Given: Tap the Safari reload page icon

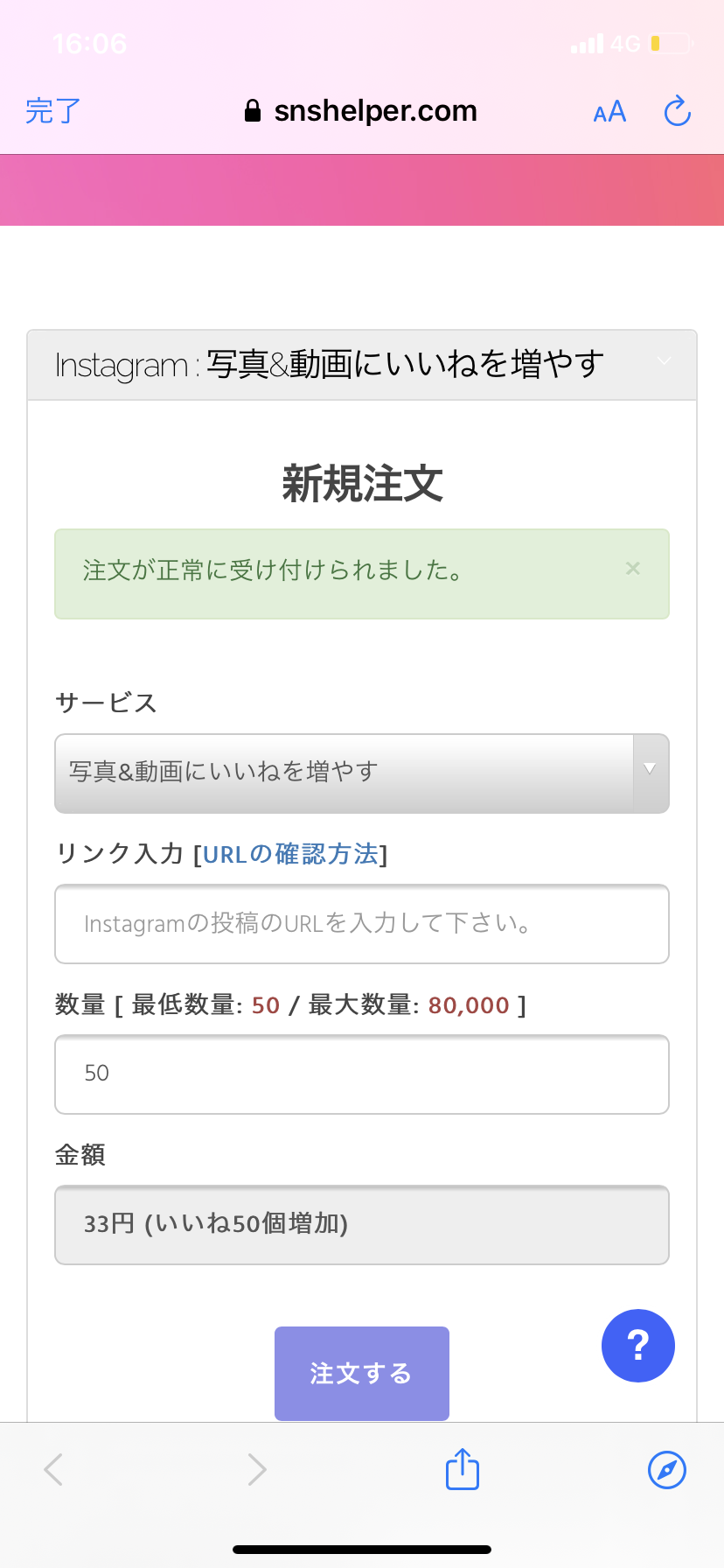Looking at the screenshot, I should 678,111.
